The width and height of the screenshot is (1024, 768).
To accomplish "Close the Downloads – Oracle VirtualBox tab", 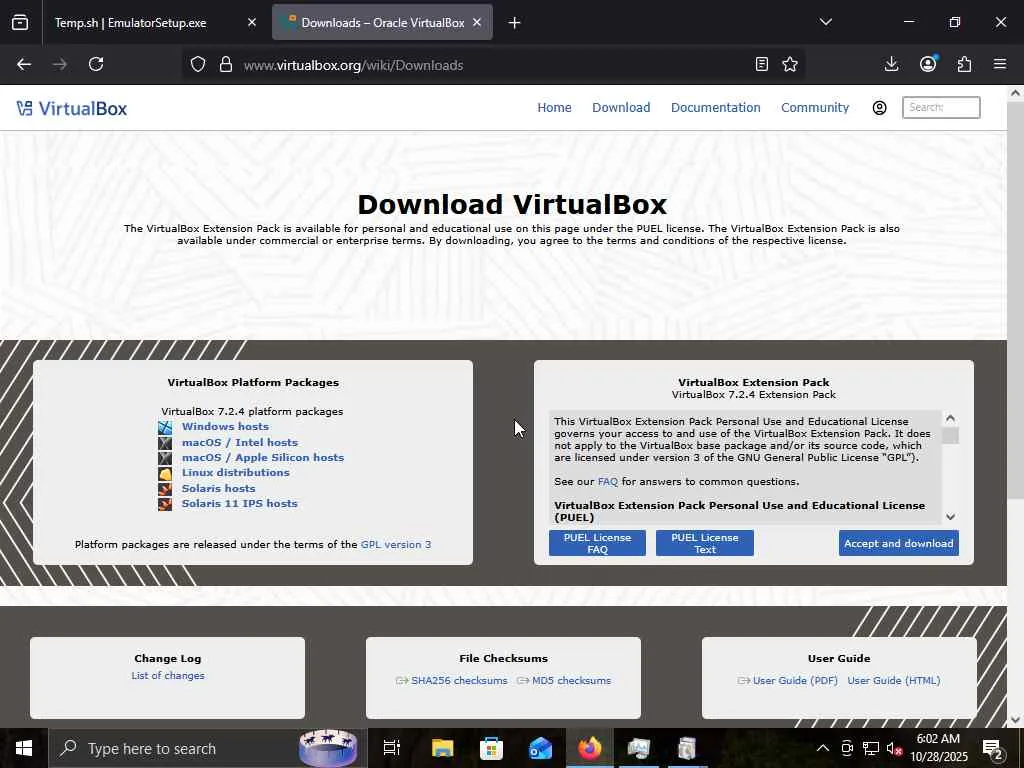I will tap(477, 23).
